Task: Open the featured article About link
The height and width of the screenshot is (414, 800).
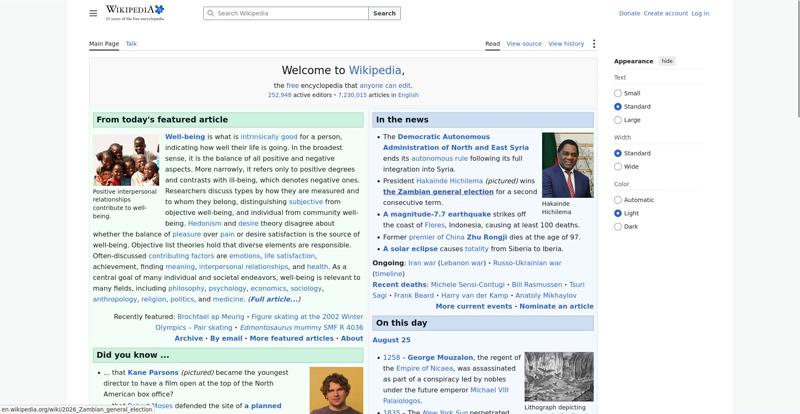Action: point(352,338)
